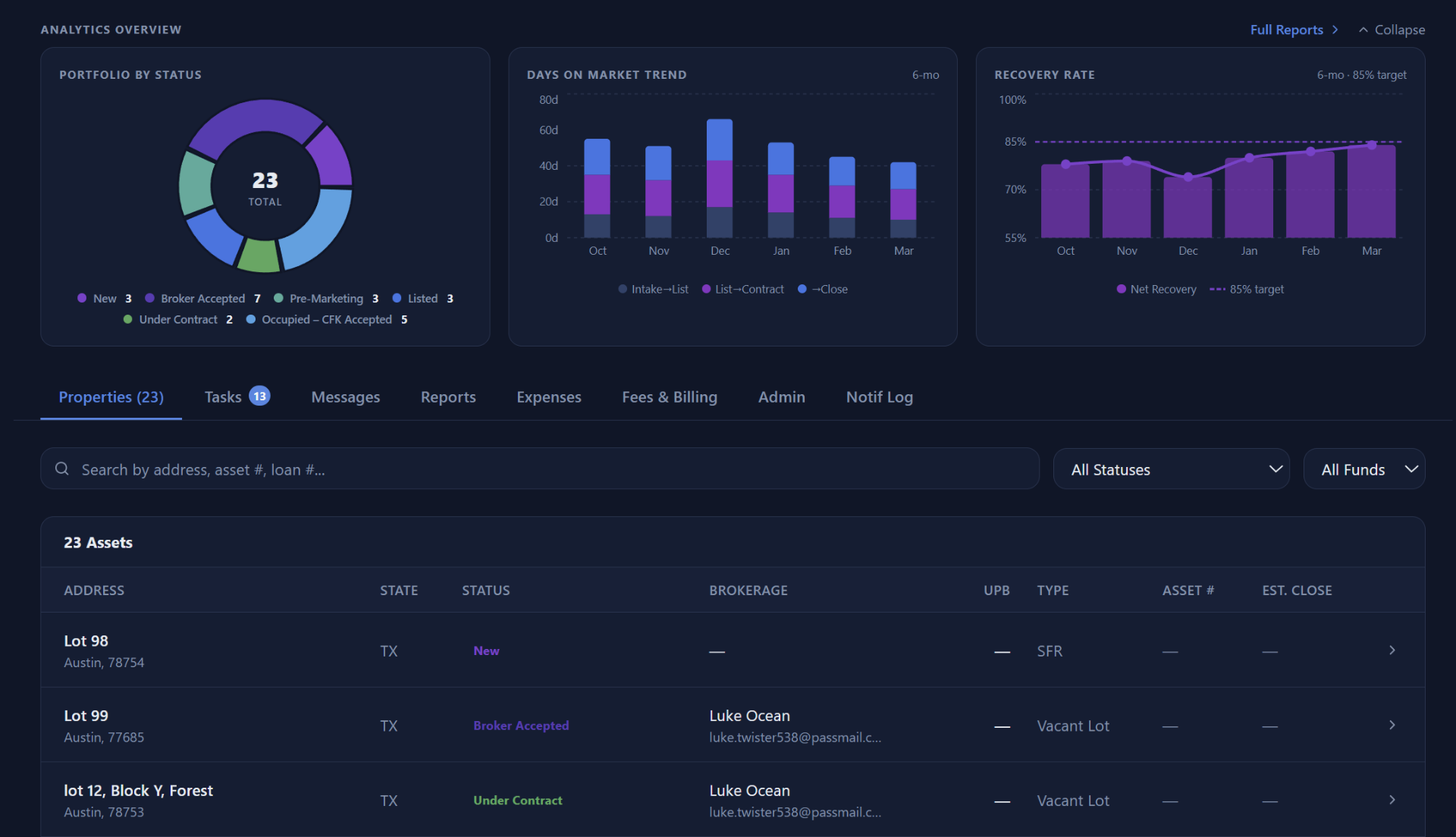Screen dimensions: 1456x837
Task: Click the Oct bar in Days on Market
Action: pyautogui.click(x=598, y=188)
